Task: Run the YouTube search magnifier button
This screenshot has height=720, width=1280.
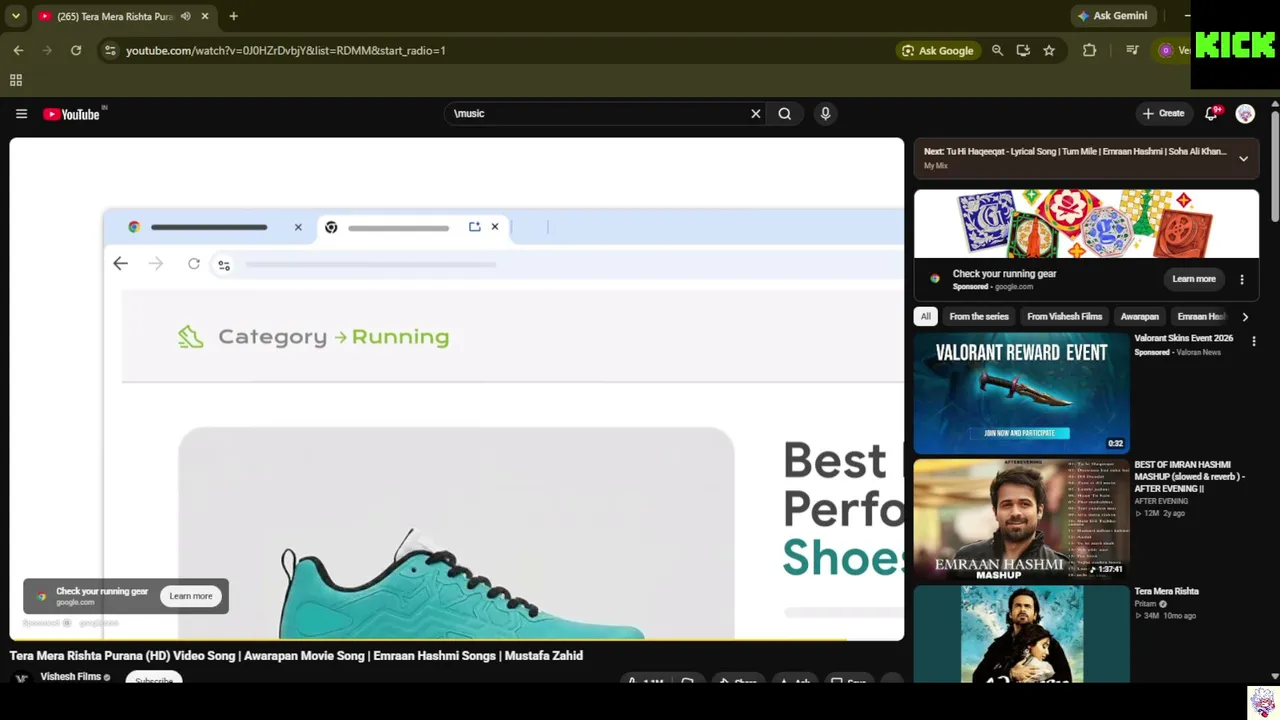Action: [785, 114]
